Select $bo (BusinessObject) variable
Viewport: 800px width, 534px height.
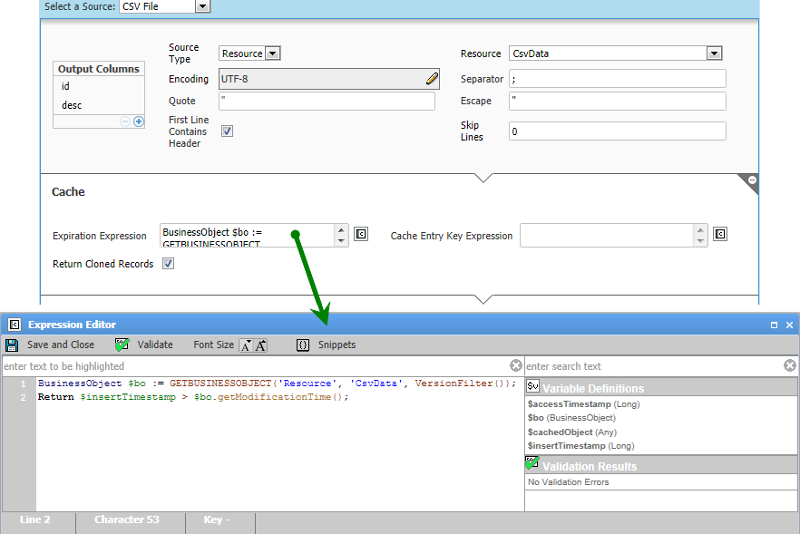pyautogui.click(x=571, y=418)
